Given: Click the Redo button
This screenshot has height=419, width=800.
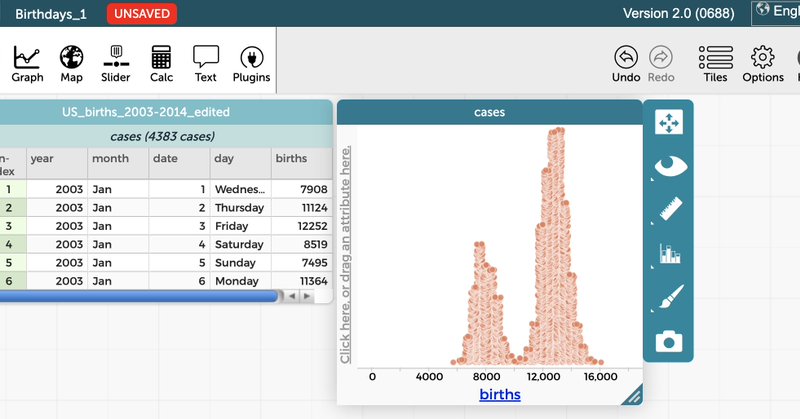Looking at the screenshot, I should click(x=661, y=64).
